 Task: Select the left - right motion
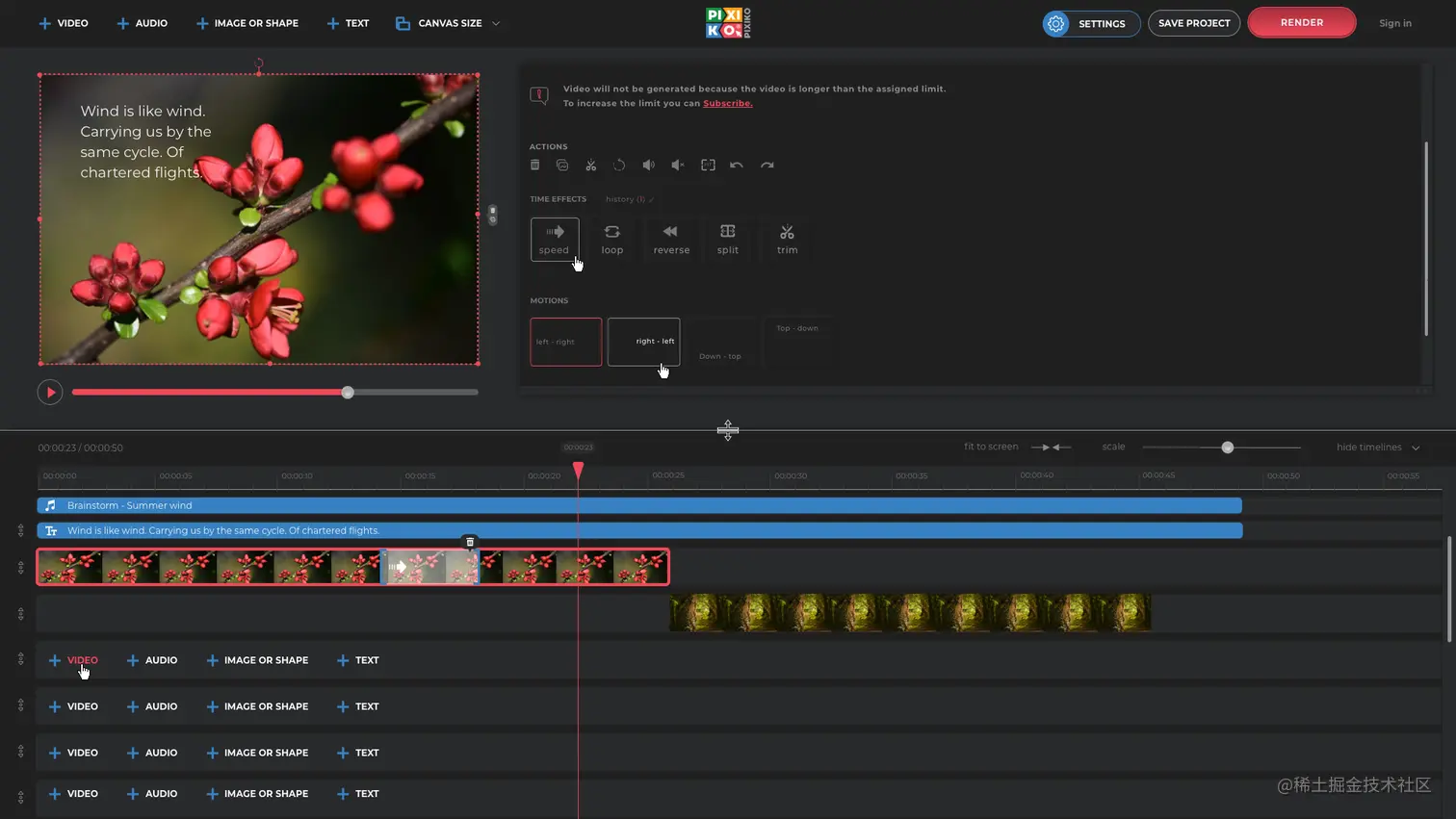click(x=566, y=342)
